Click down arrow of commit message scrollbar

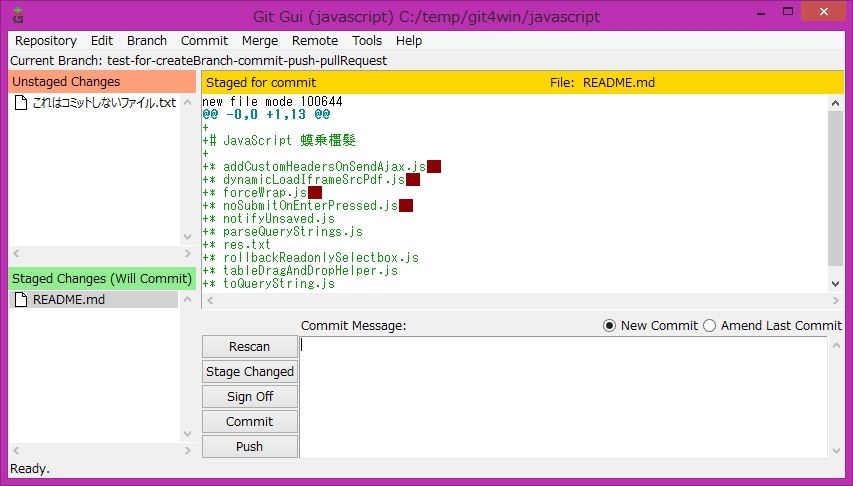[x=836, y=451]
